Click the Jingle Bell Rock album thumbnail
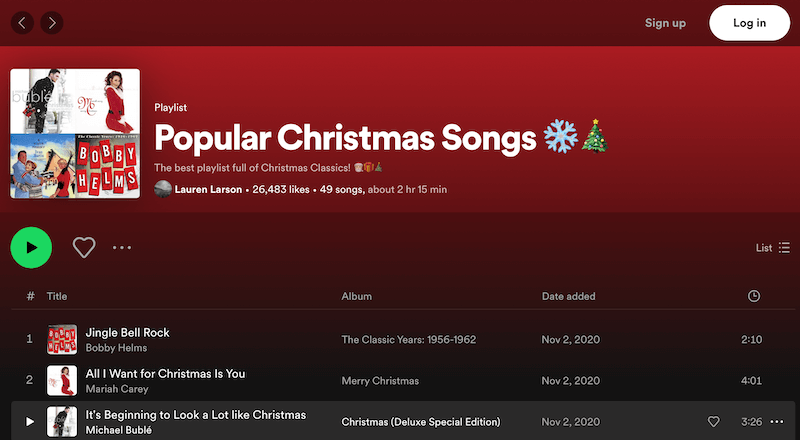This screenshot has width=800, height=440. coord(62,340)
